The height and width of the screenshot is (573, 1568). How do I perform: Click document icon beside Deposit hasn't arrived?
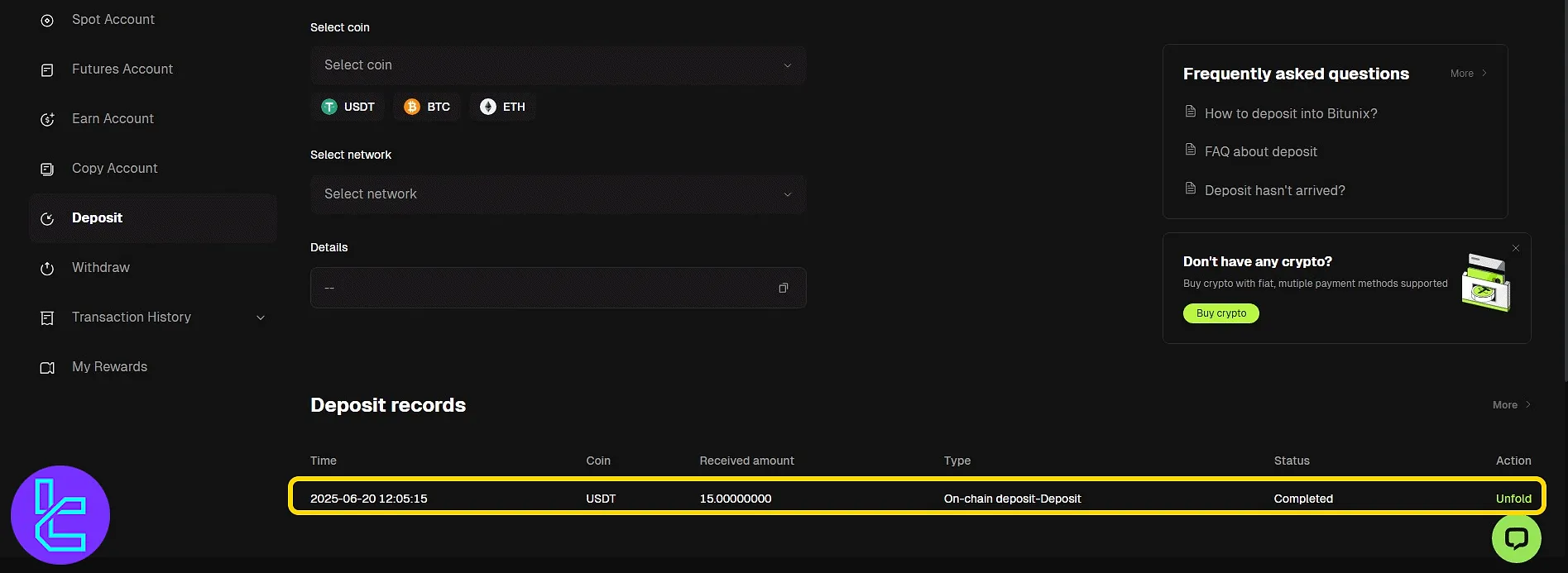[x=1191, y=189]
